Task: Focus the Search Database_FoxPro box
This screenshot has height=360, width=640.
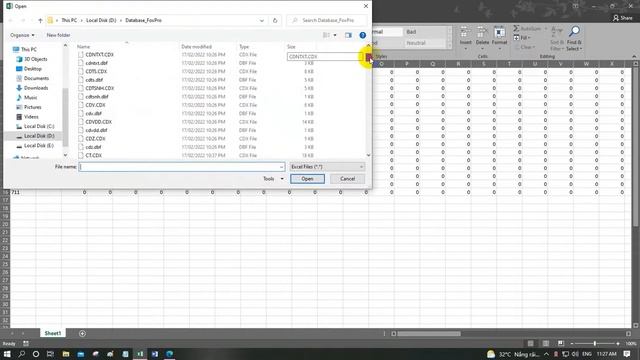Action: pos(327,20)
